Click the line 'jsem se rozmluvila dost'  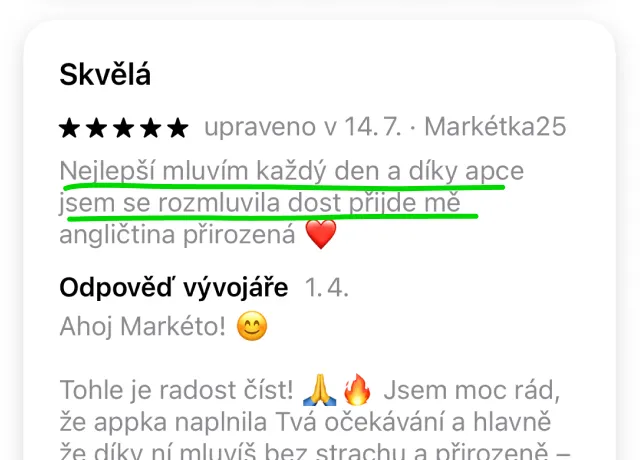pos(200,203)
